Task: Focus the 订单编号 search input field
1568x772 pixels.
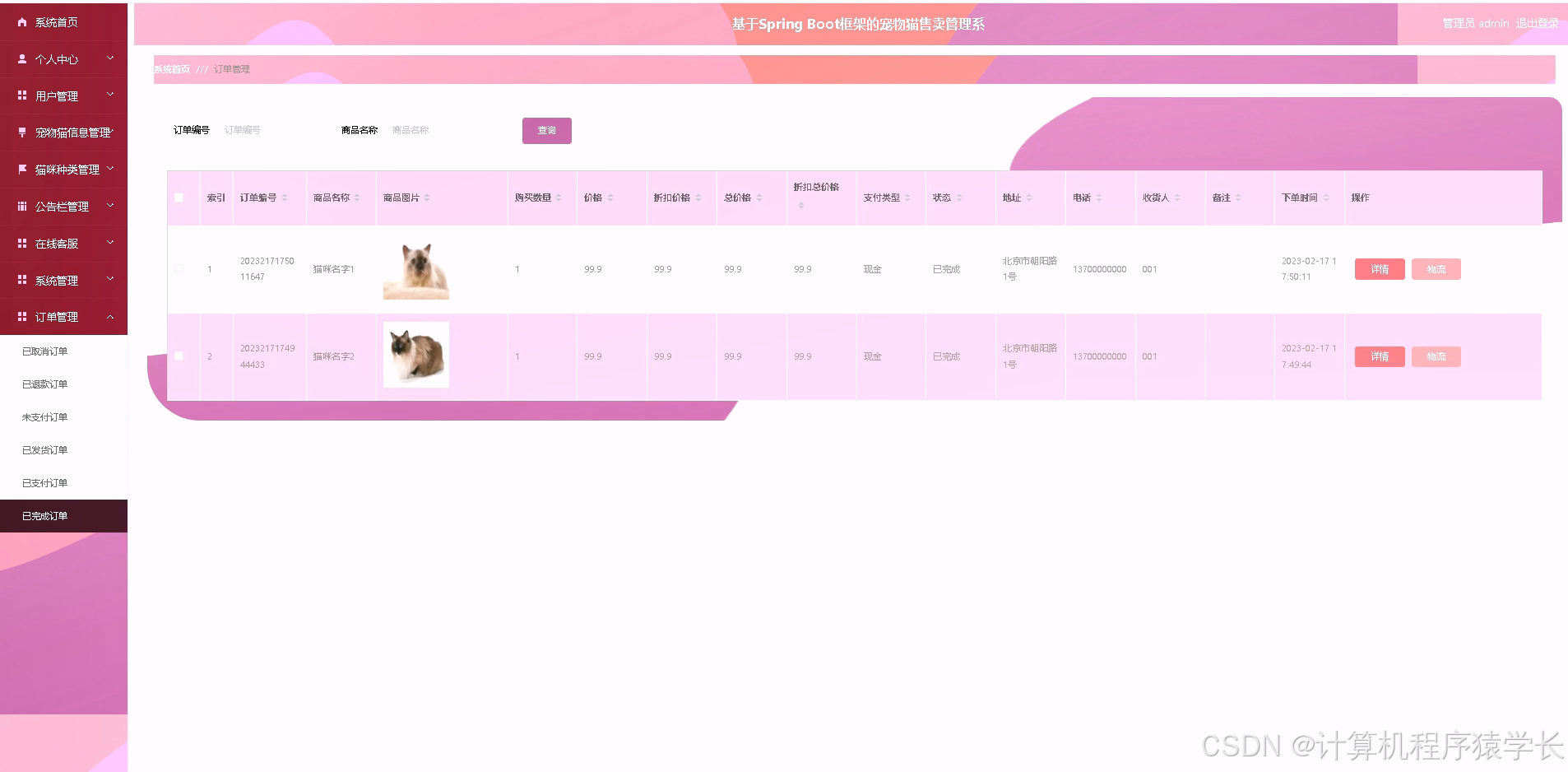Action: coord(271,130)
